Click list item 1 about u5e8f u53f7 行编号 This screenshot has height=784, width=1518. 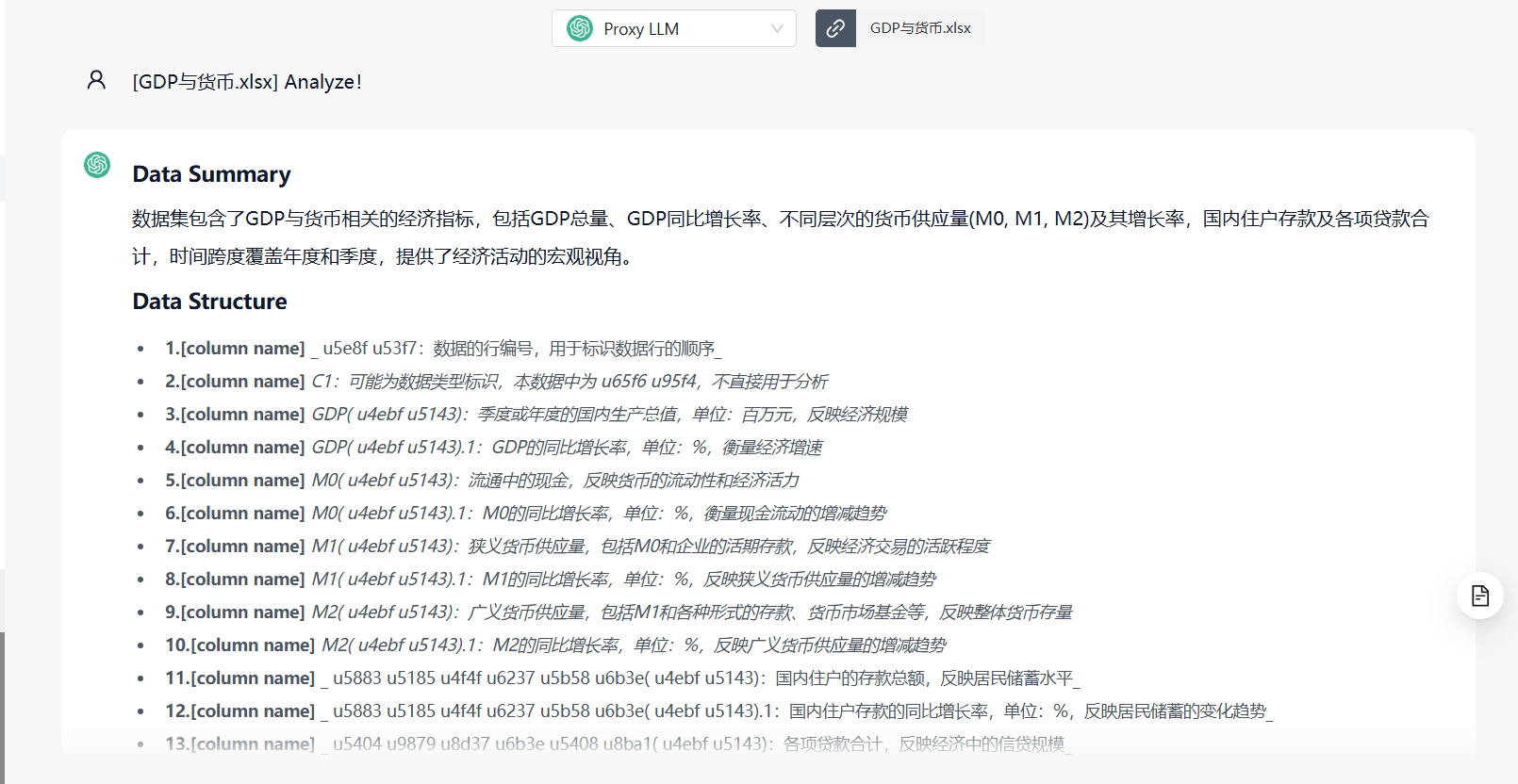[x=443, y=349]
